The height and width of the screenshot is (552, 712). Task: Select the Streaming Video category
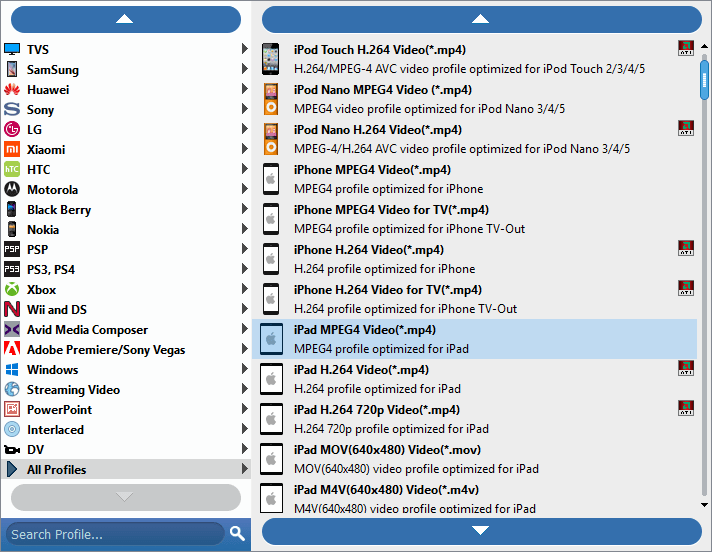click(126, 389)
